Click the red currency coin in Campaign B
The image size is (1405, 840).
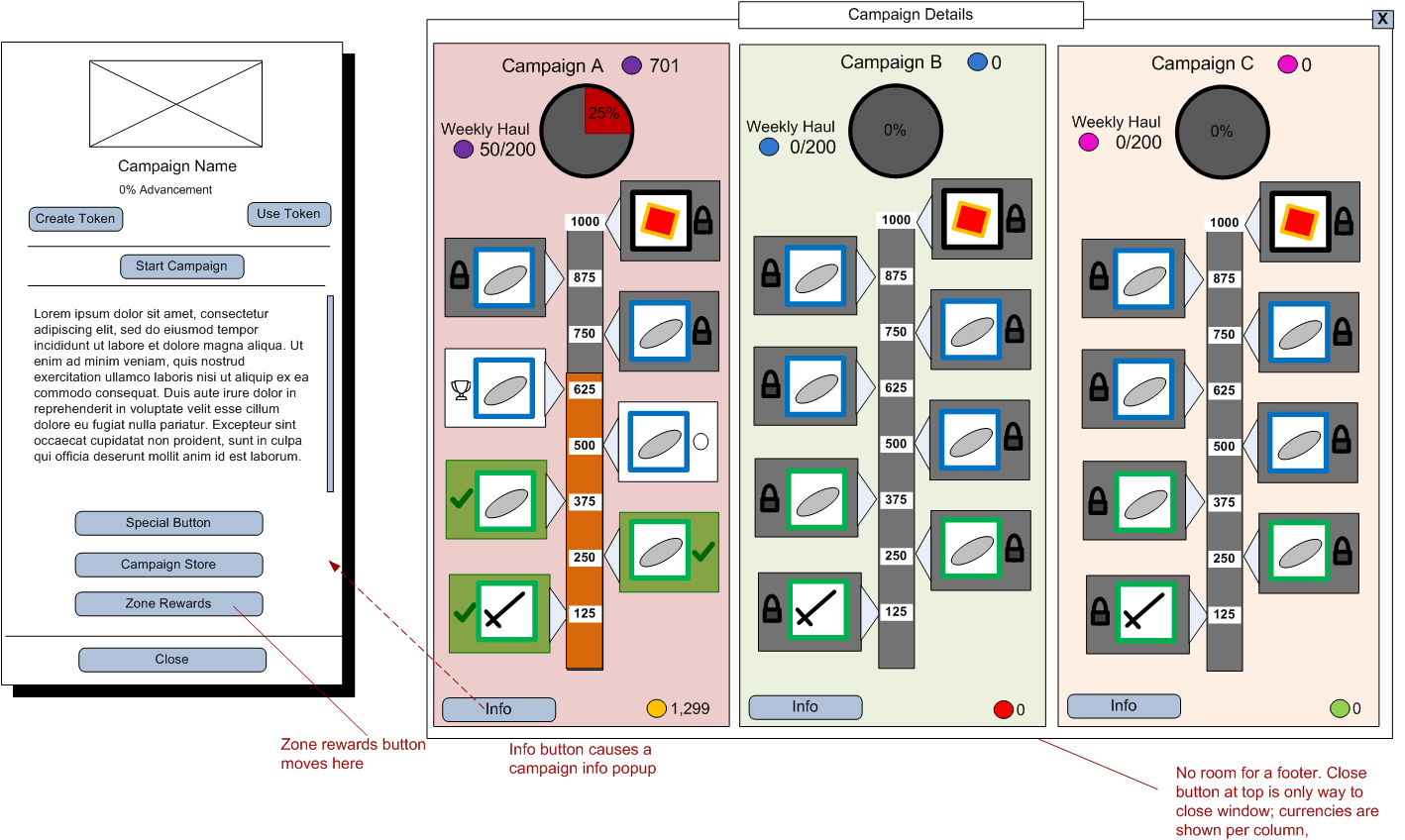pos(1002,709)
